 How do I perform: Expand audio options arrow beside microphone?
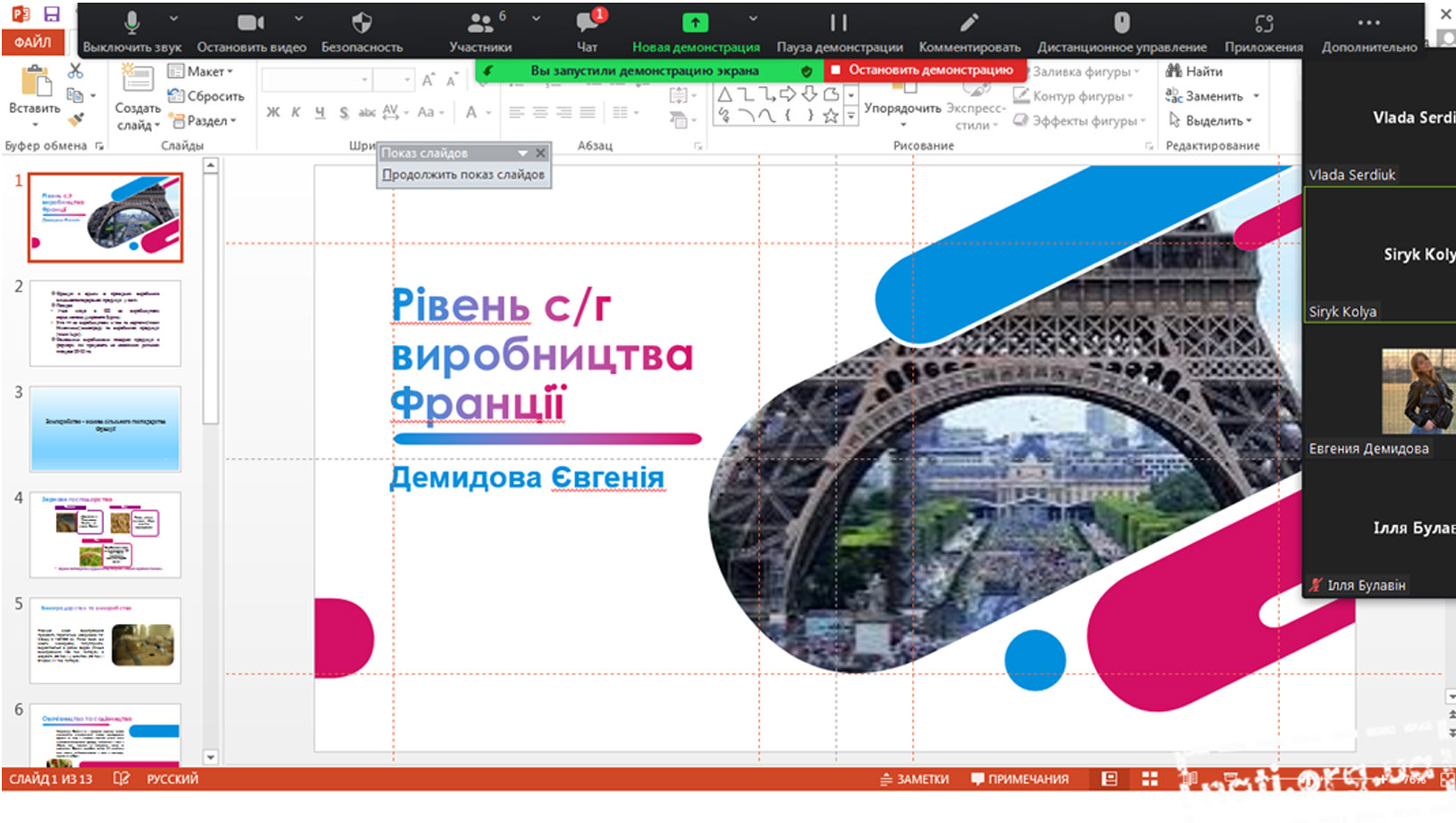pos(173,18)
